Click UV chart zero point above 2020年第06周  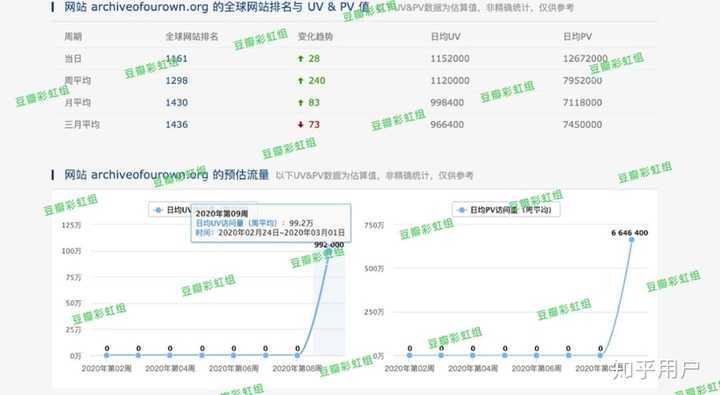pyautogui.click(x=234, y=355)
